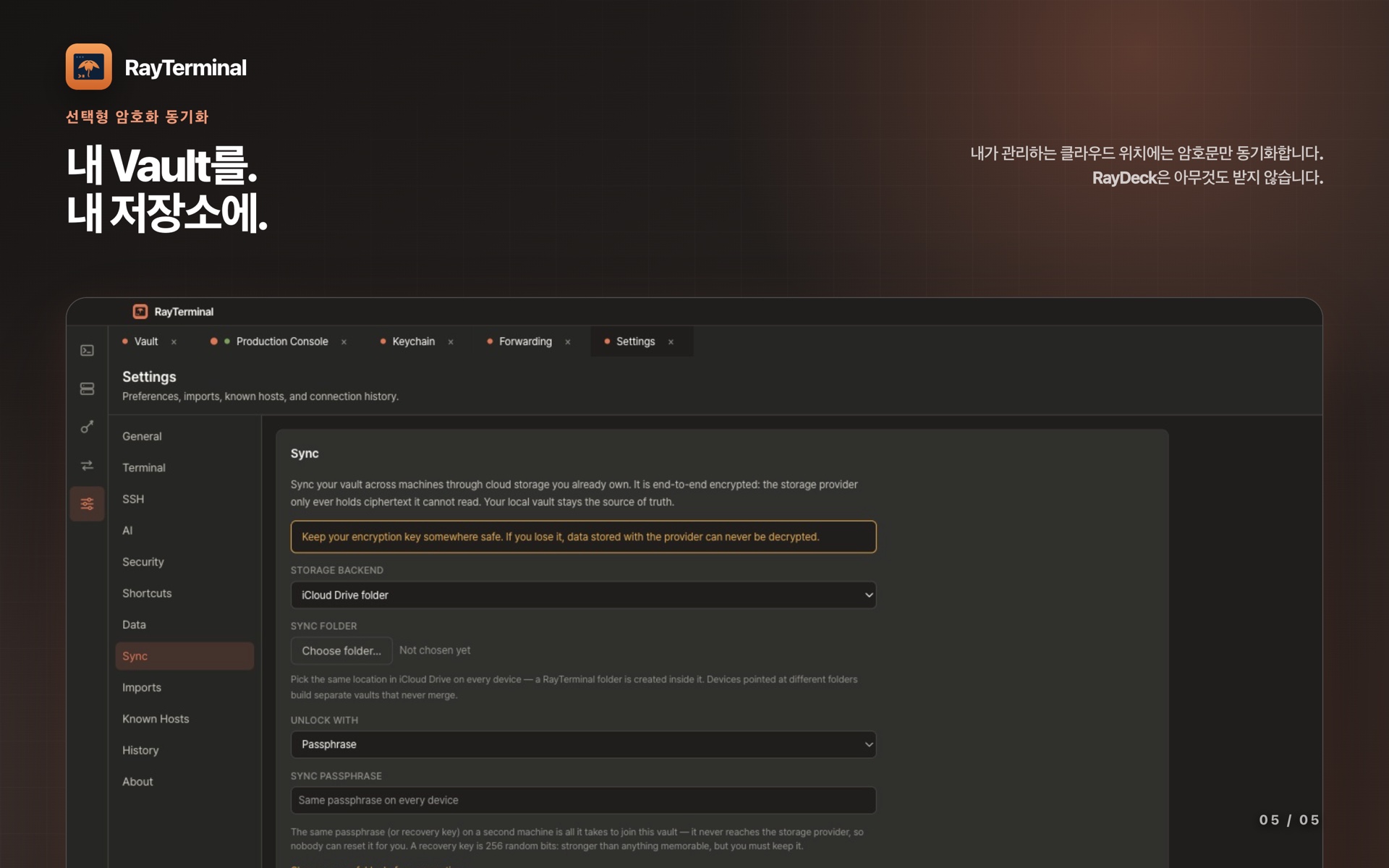Focus the Sync Passphrase input field
1389x868 pixels.
(583, 800)
